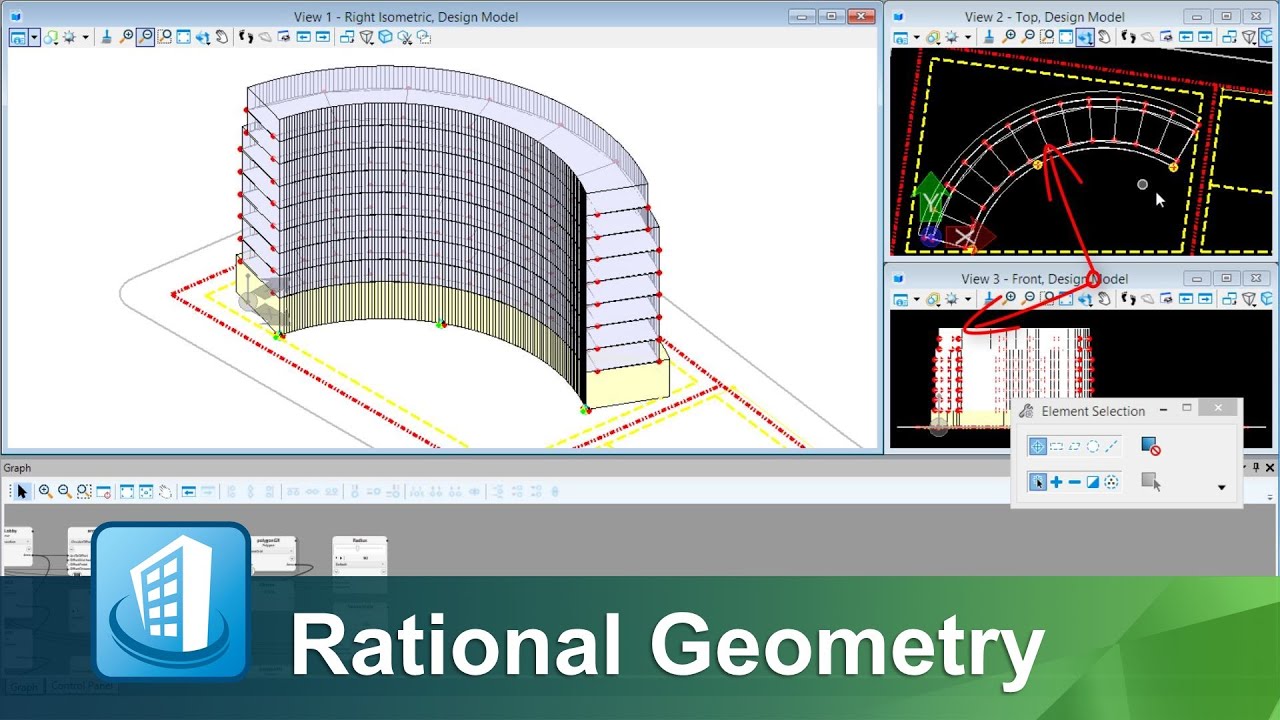Viewport: 1280px width, 720px height.
Task: Click Disable Handles icon in Element Selection
Action: point(1150,446)
